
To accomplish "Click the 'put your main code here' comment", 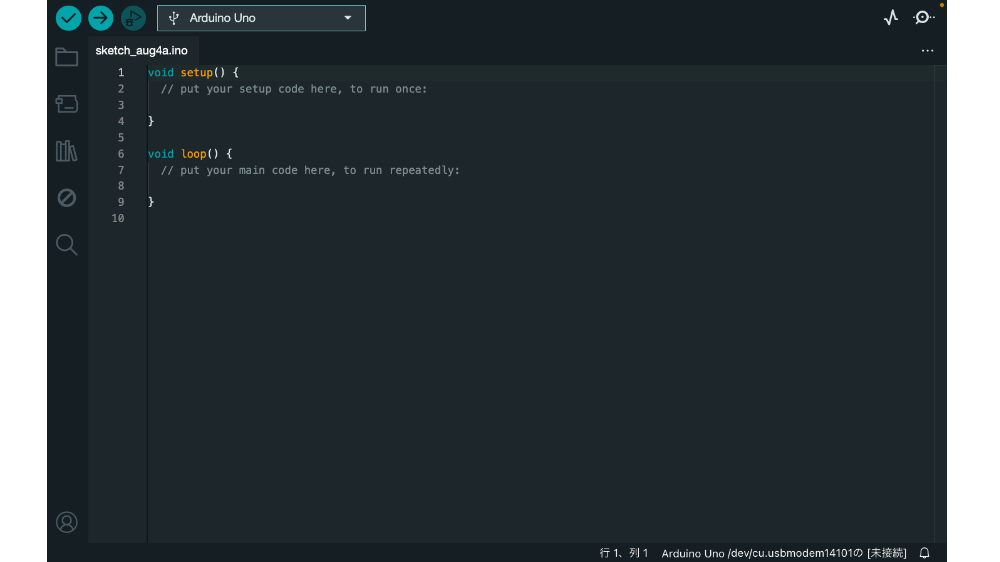I will click(x=310, y=170).
